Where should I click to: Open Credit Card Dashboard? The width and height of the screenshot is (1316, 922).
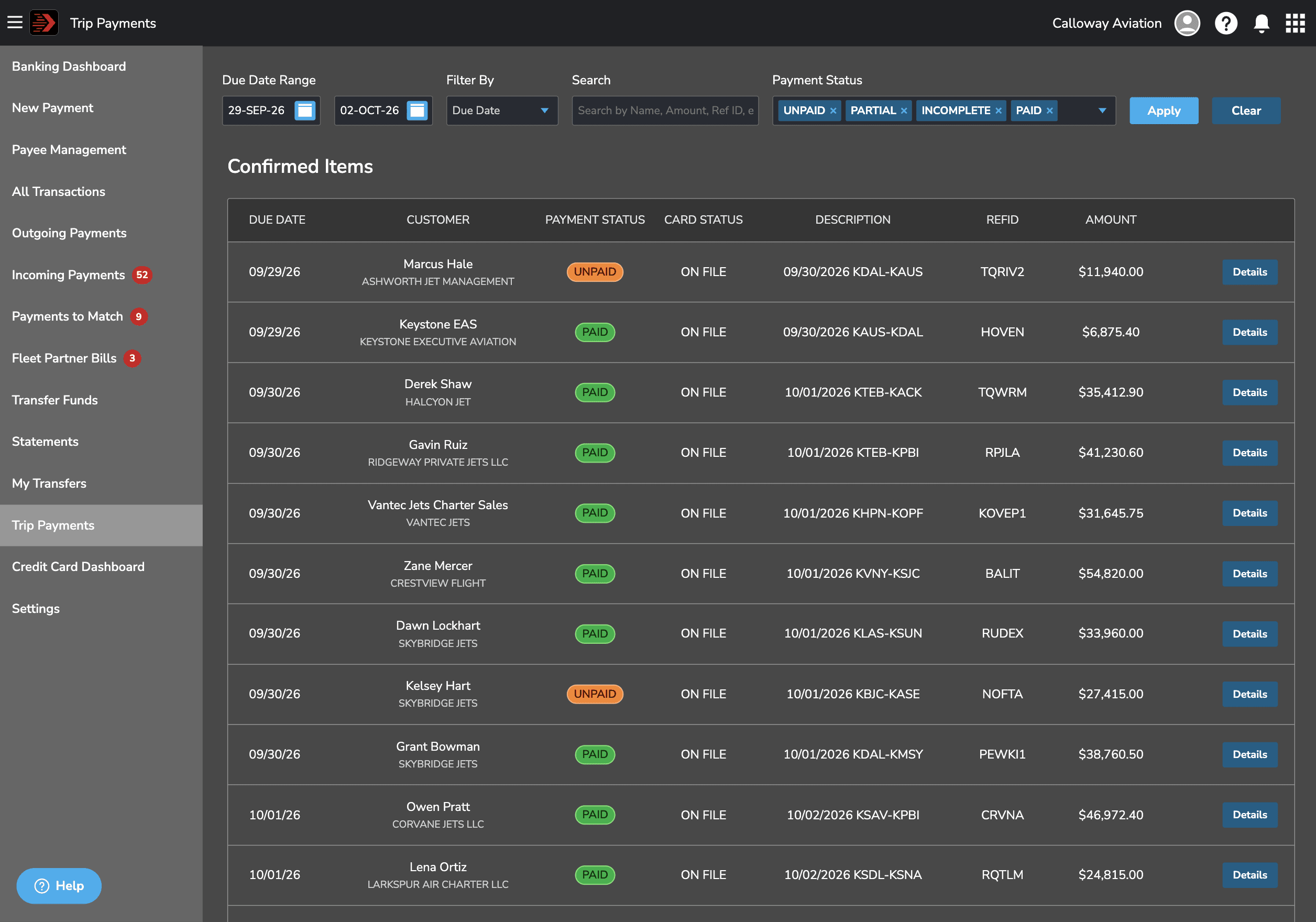(102, 567)
